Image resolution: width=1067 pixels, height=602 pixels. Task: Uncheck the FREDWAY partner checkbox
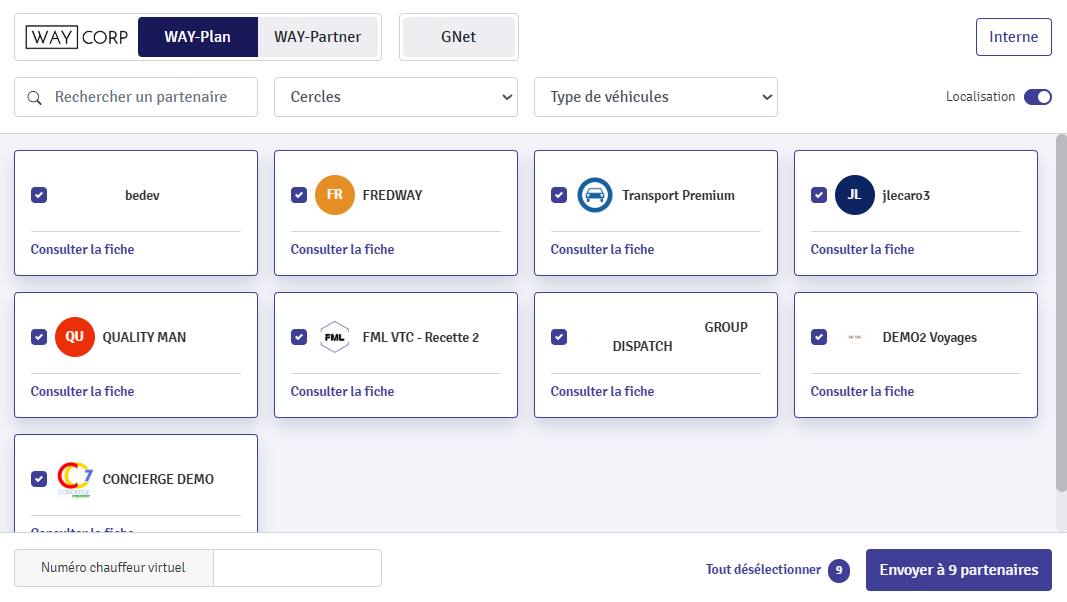click(x=299, y=195)
